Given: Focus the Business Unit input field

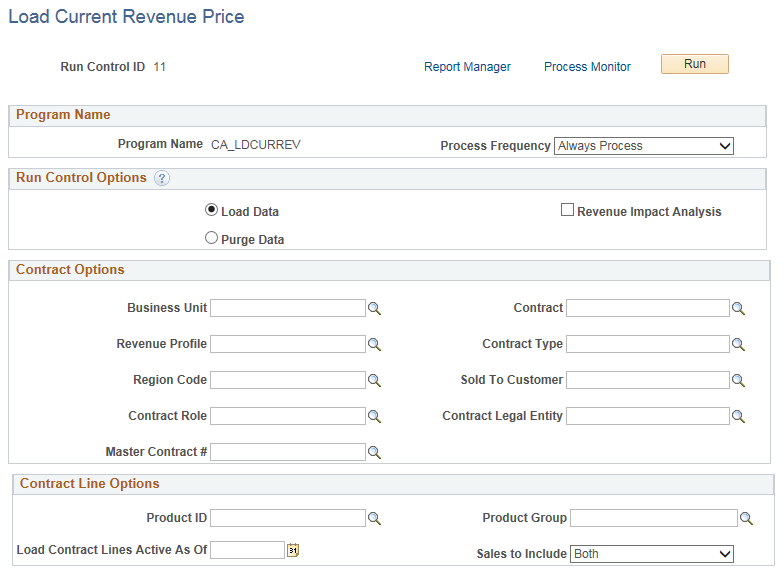Looking at the screenshot, I should click(x=288, y=308).
